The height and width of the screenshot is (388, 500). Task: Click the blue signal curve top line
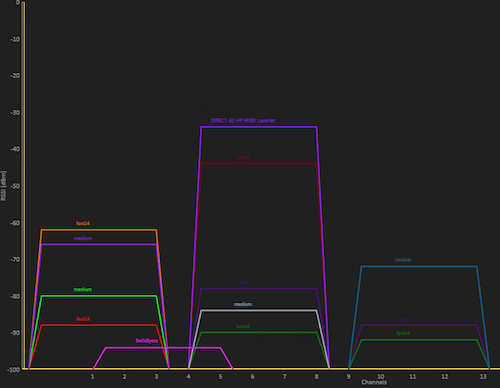point(419,266)
